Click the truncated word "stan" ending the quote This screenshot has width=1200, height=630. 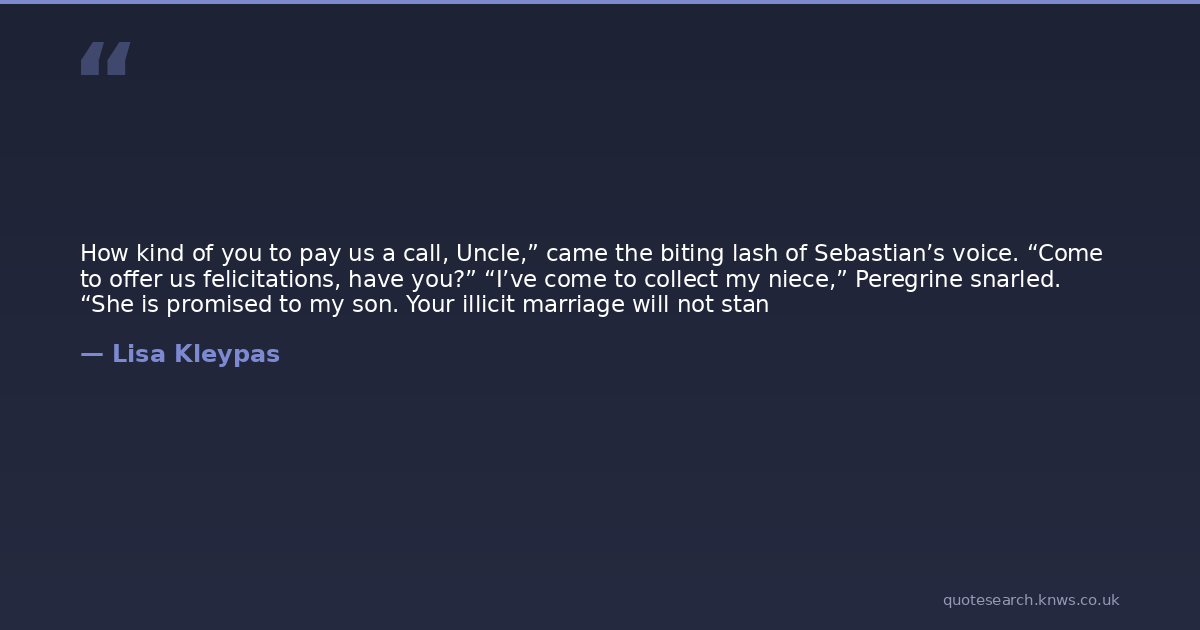click(x=745, y=306)
